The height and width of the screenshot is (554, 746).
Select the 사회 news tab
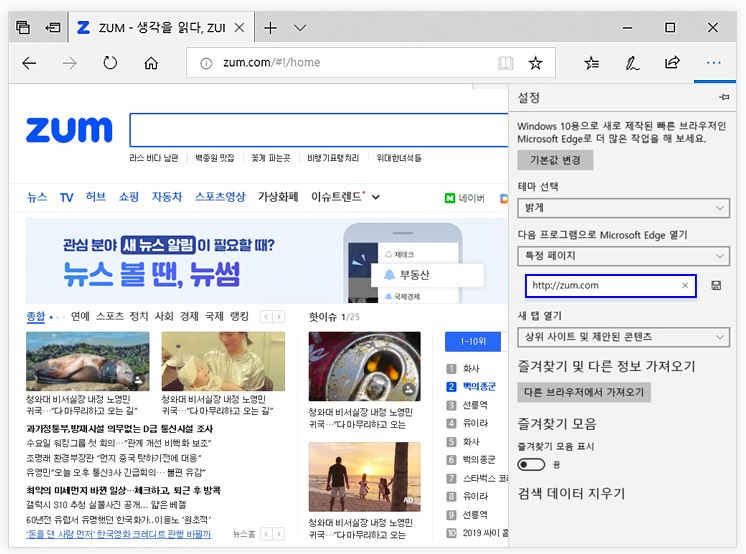coord(164,316)
